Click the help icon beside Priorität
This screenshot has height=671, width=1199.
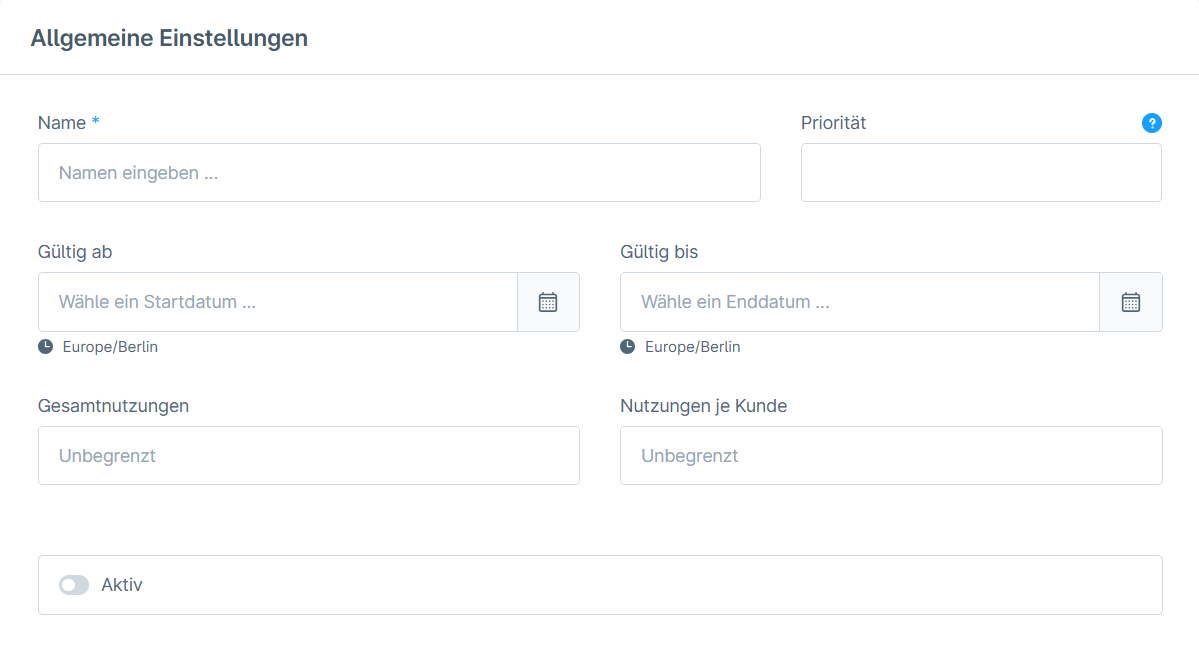1151,123
